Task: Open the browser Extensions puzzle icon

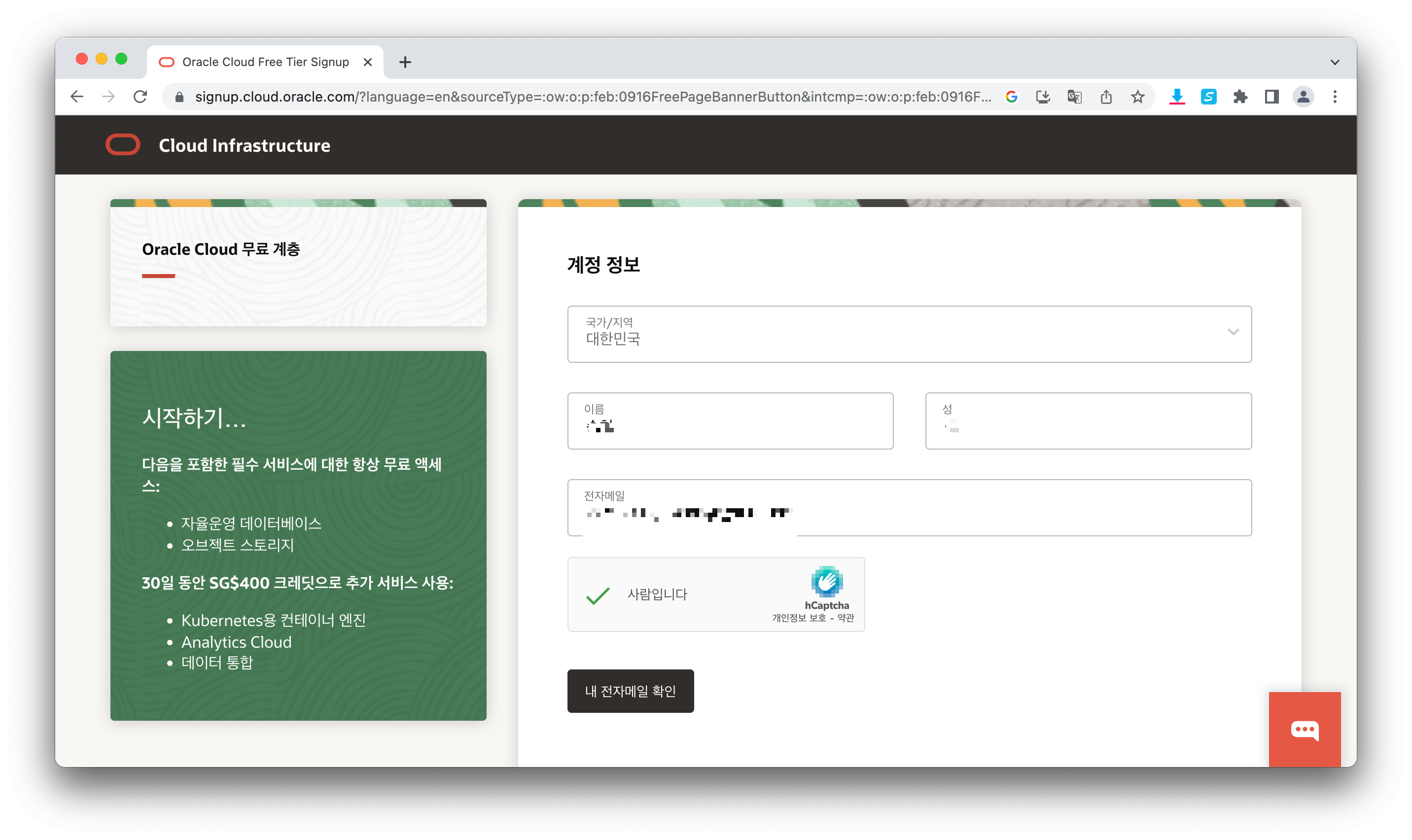Action: (x=1240, y=97)
